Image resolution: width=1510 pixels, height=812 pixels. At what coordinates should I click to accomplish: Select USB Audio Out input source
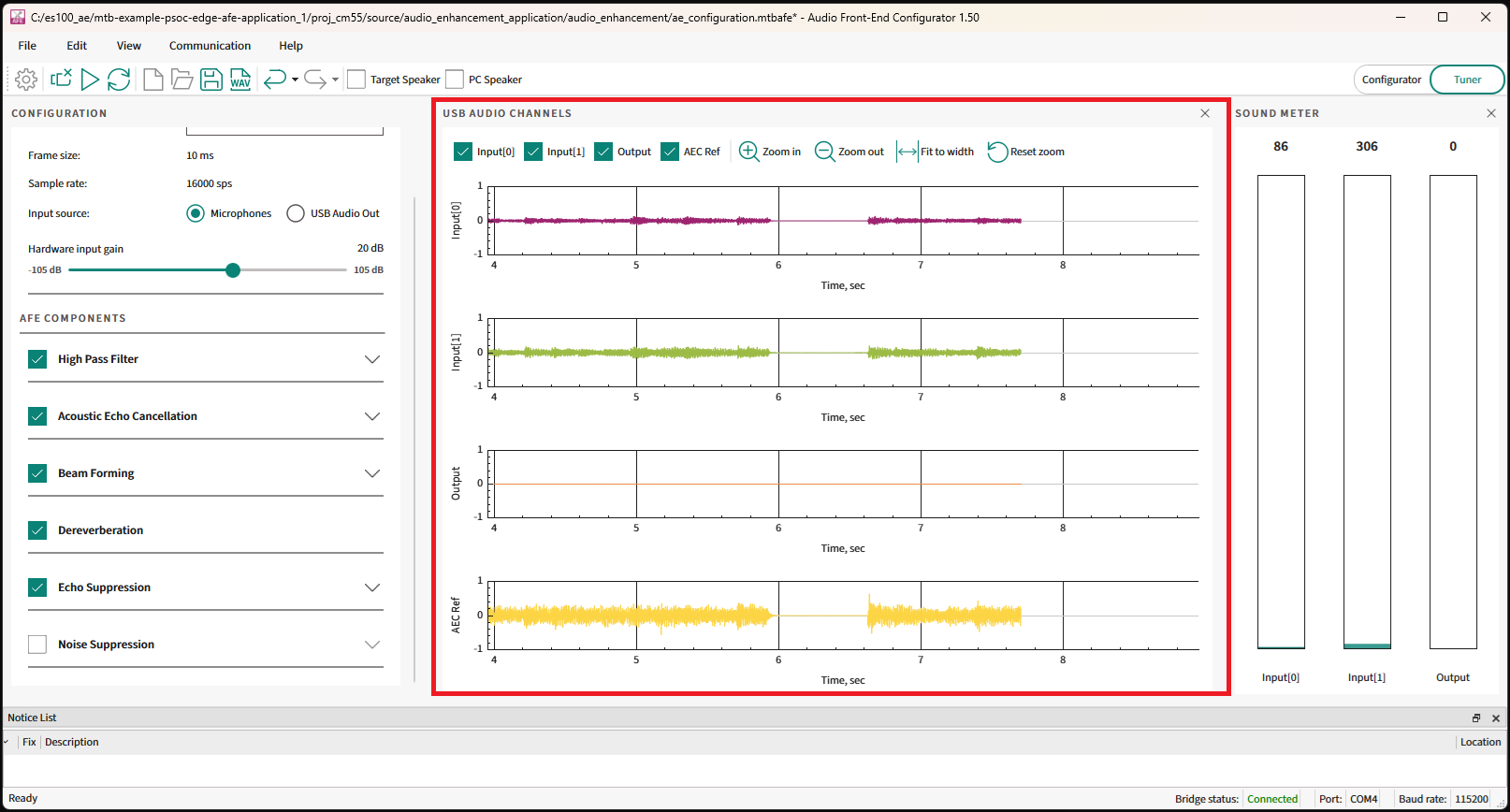296,213
